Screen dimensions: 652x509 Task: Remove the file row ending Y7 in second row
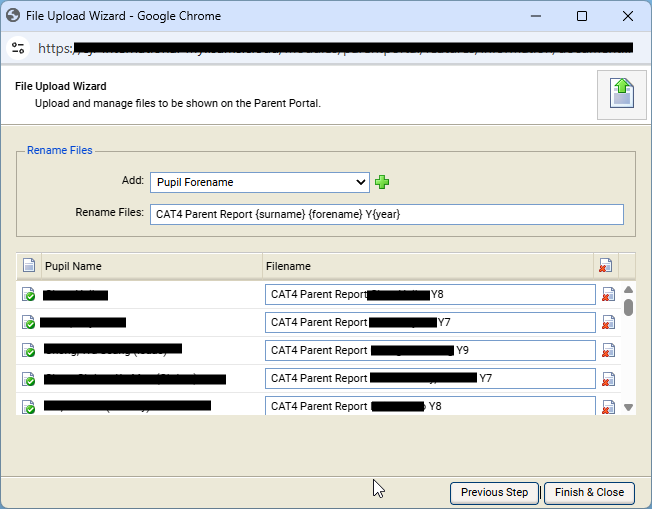click(x=608, y=323)
